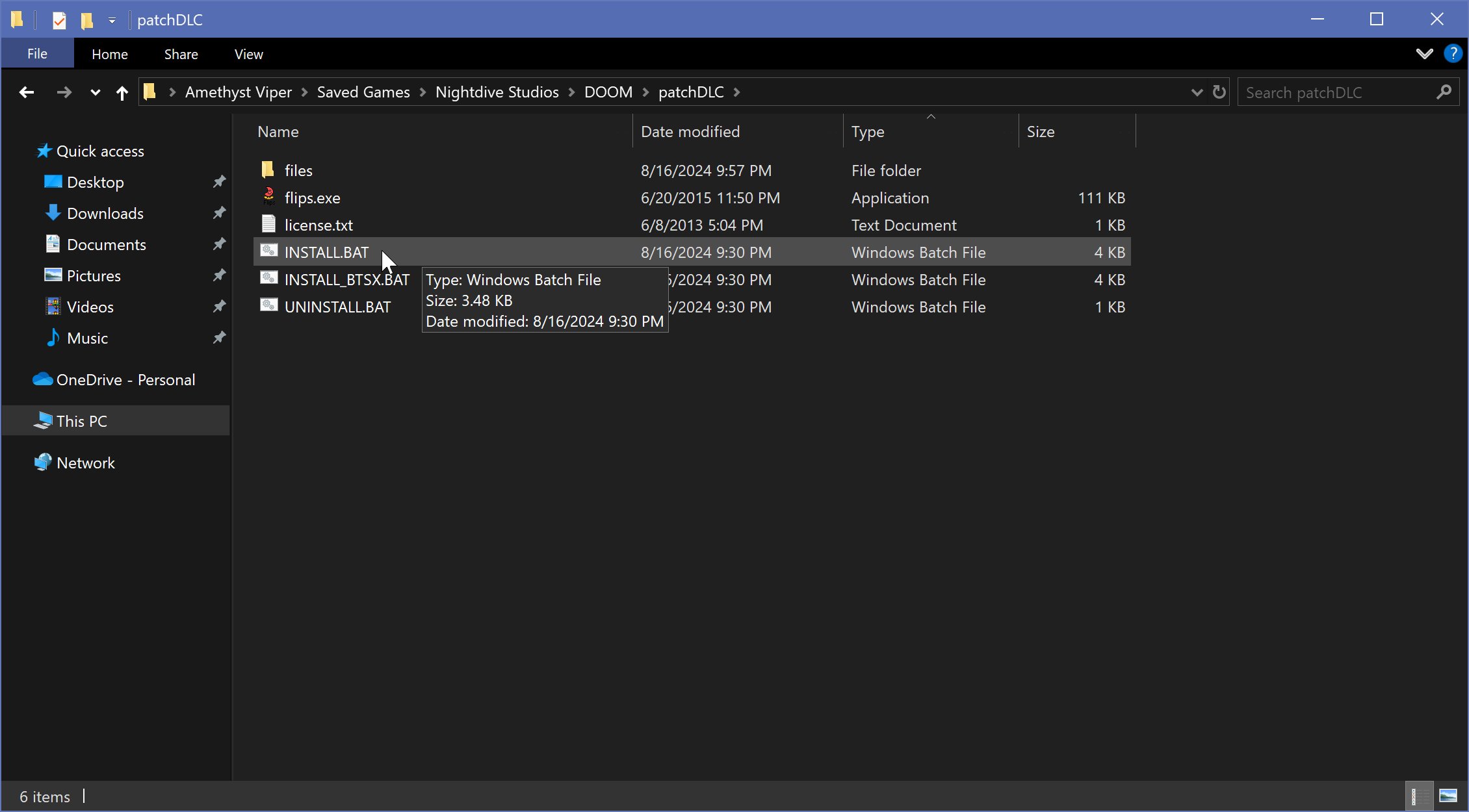Click the Refresh button in the address bar

(1219, 92)
